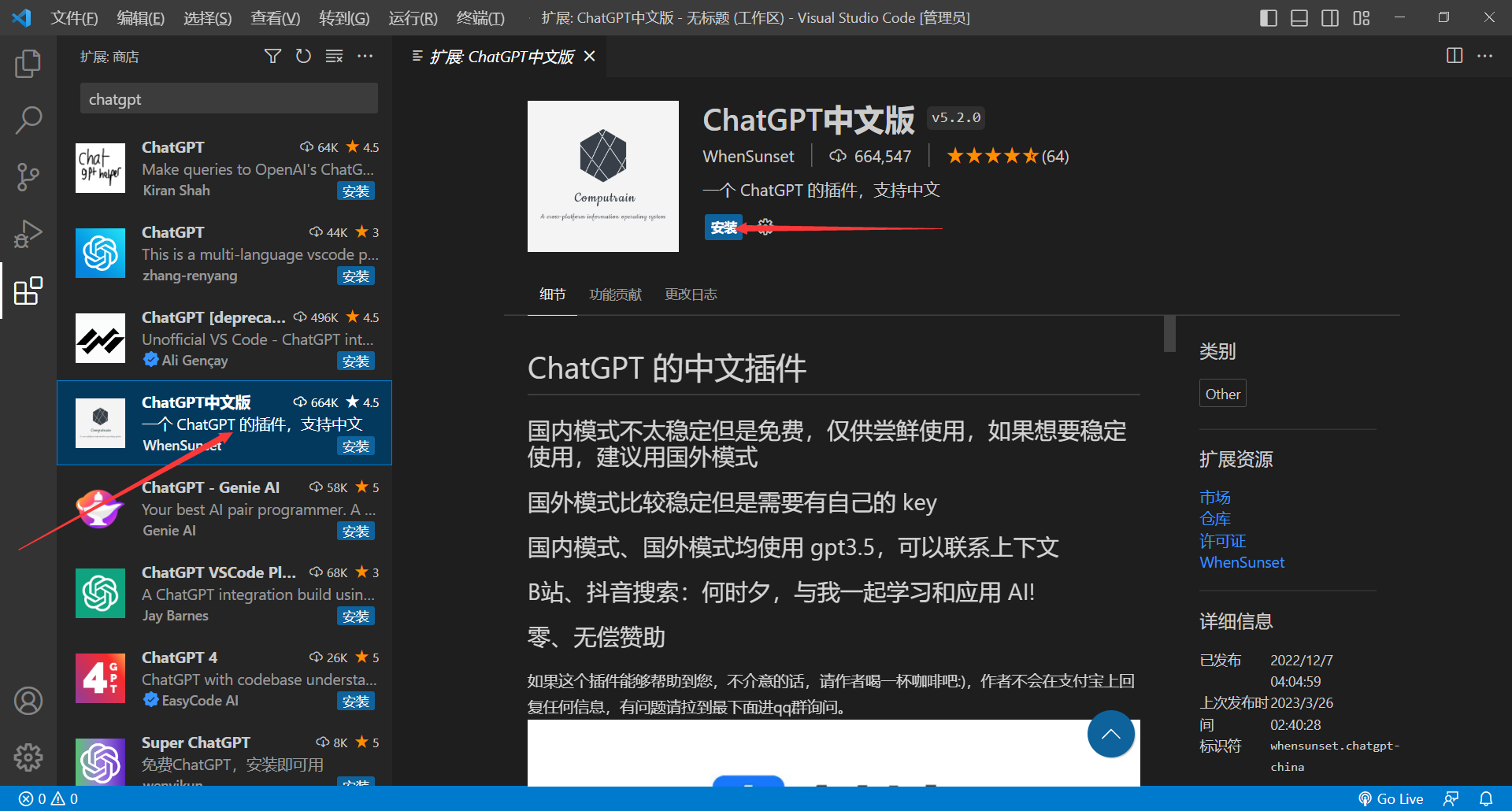Click the Manage settings gear in the activity bar
Image resolution: width=1512 pixels, height=811 pixels.
tap(28, 757)
